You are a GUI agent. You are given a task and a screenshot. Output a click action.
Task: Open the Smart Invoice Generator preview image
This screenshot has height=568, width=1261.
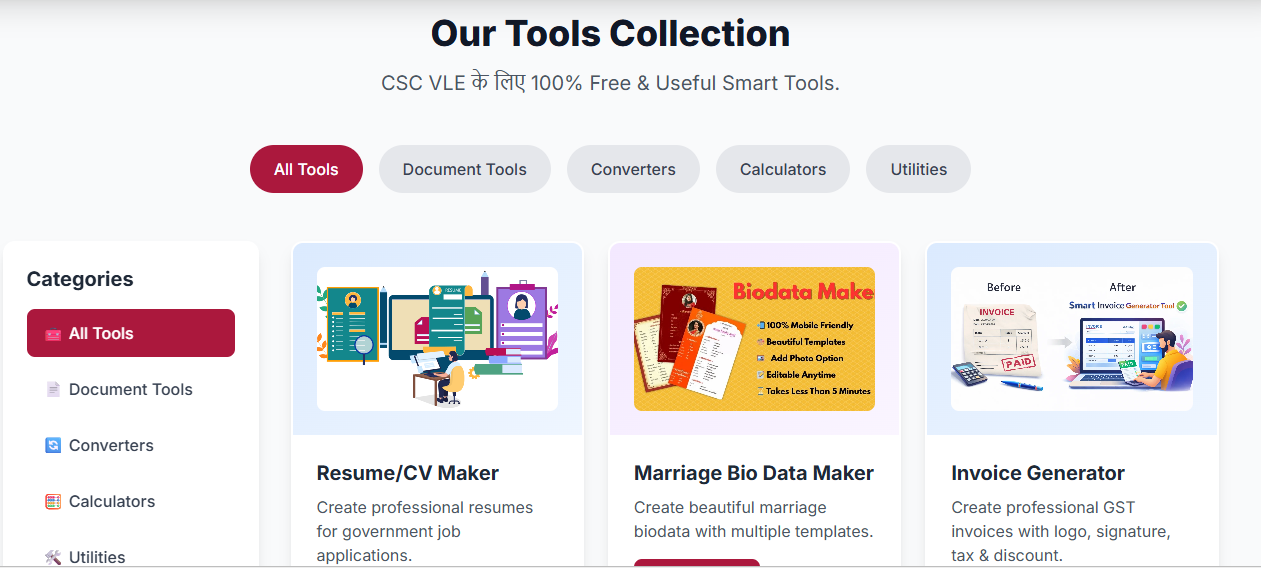tap(1071, 339)
